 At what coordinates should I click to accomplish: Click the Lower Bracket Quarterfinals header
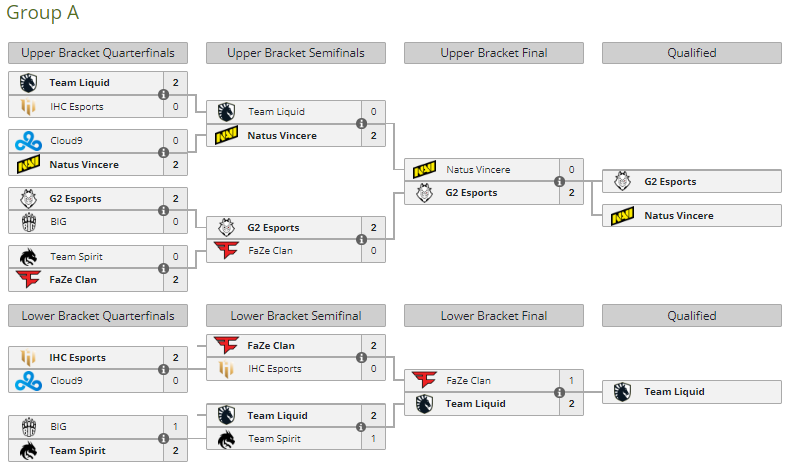(x=97, y=316)
